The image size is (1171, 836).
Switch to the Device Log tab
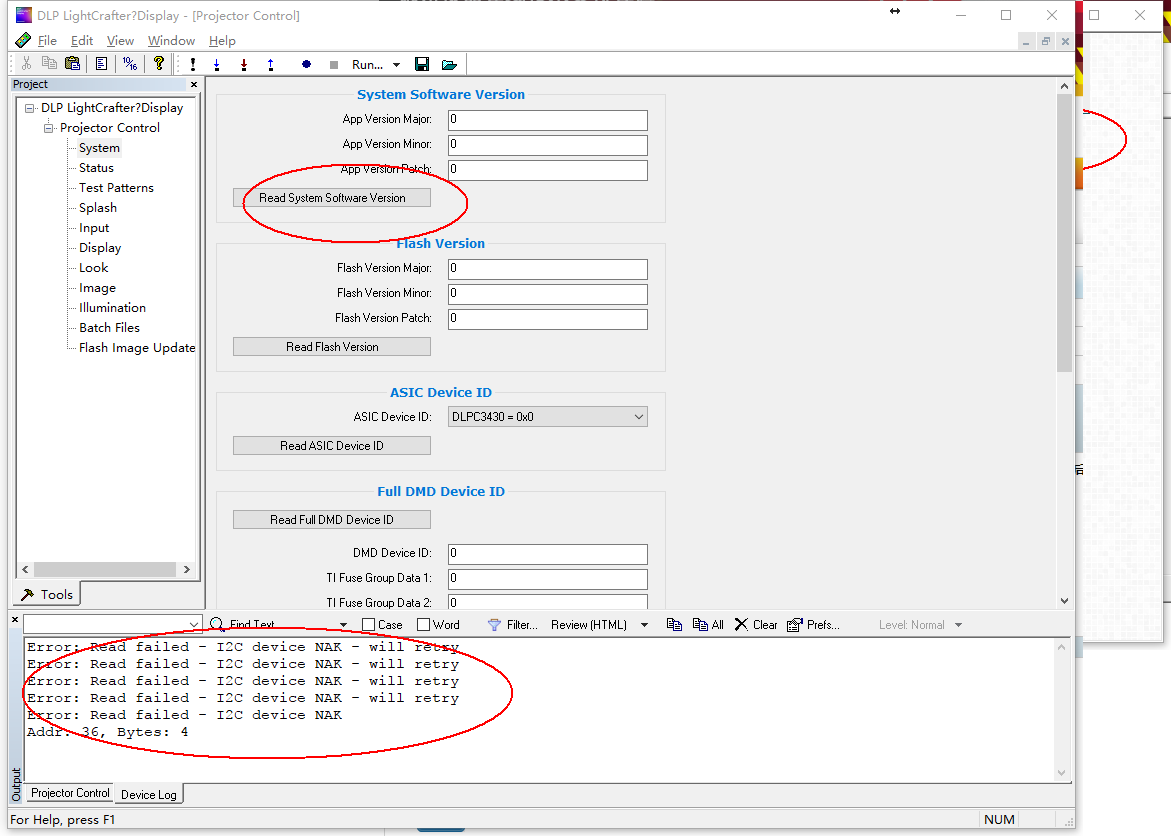click(x=149, y=794)
